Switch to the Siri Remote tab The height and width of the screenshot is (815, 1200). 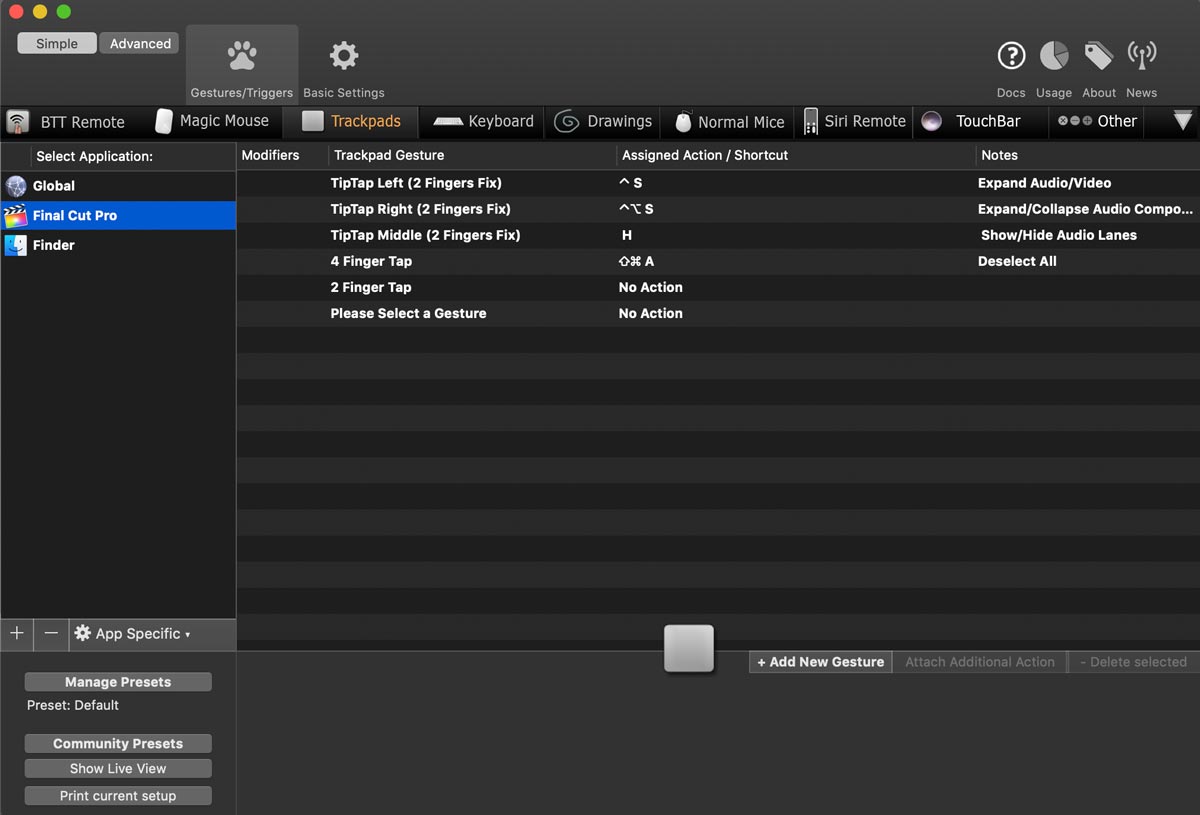click(855, 121)
